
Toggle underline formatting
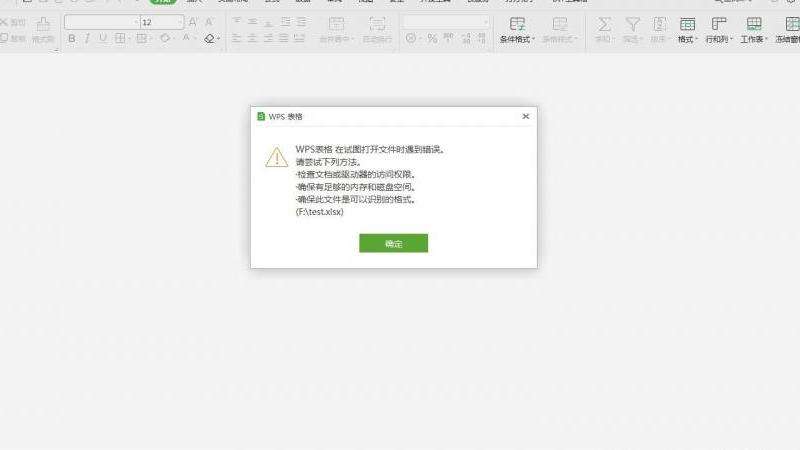pyautogui.click(x=103, y=38)
